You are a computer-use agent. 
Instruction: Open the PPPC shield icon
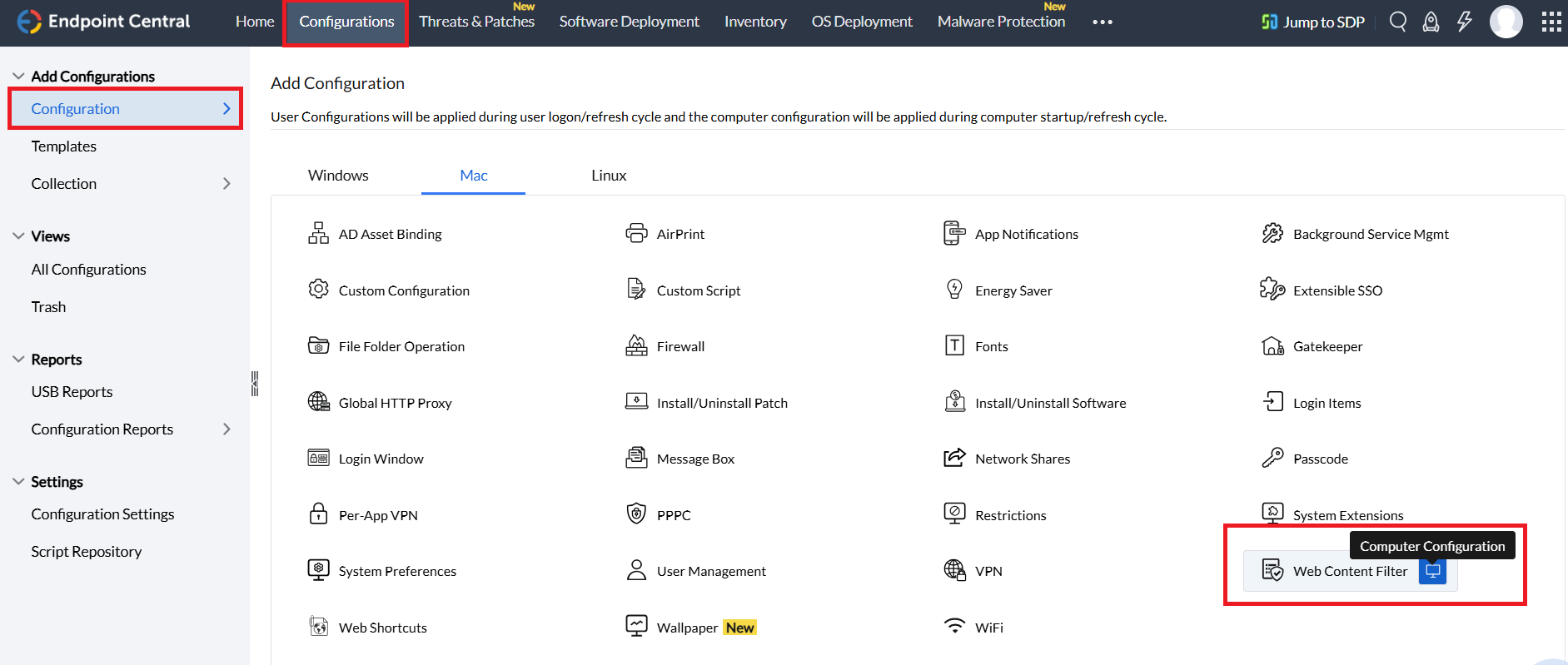pyautogui.click(x=636, y=514)
